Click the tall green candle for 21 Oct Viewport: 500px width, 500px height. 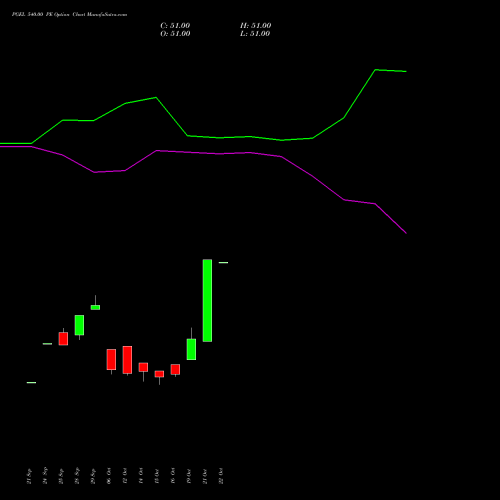207,300
